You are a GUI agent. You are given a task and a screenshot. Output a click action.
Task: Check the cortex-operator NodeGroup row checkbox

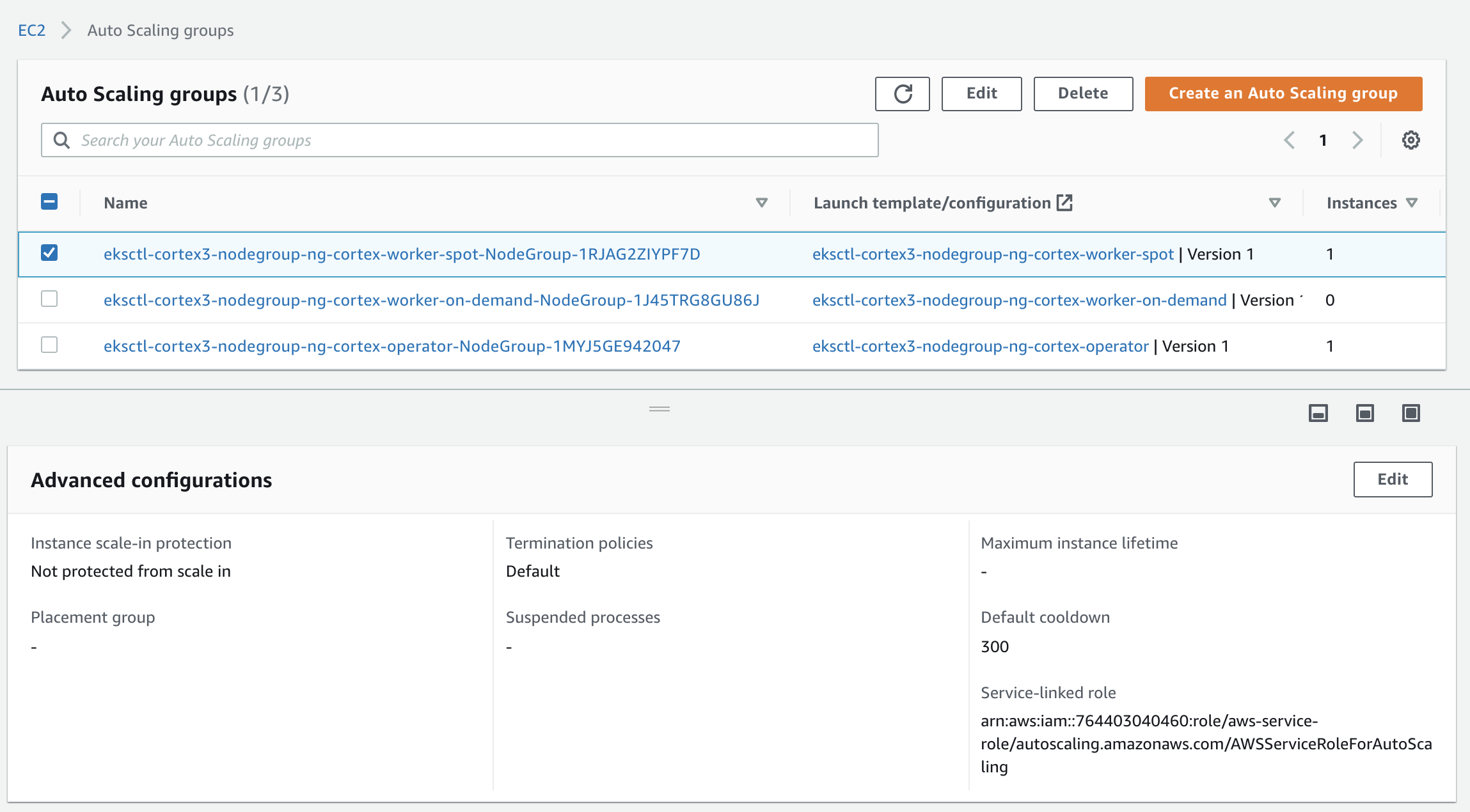click(x=49, y=345)
